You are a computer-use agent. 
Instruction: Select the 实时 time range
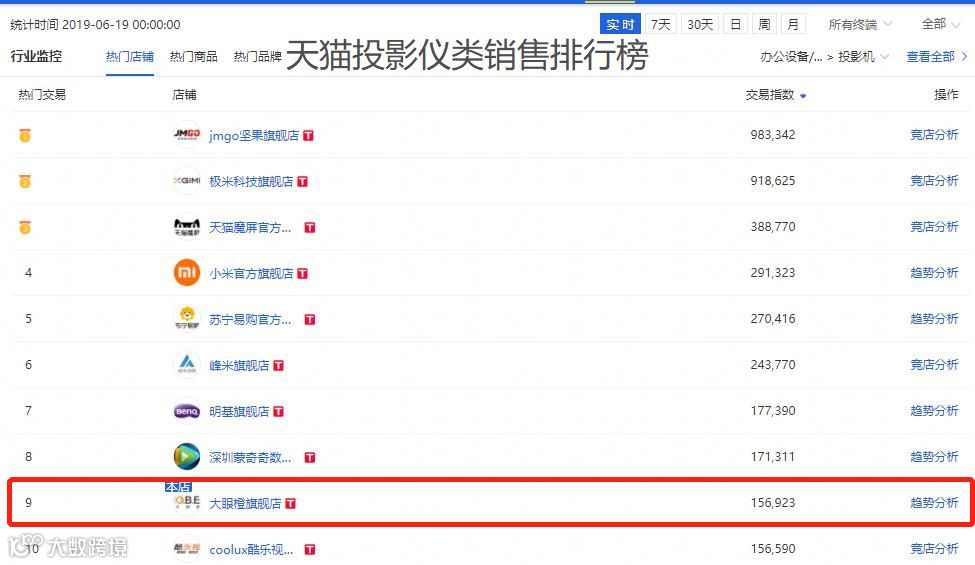620,24
